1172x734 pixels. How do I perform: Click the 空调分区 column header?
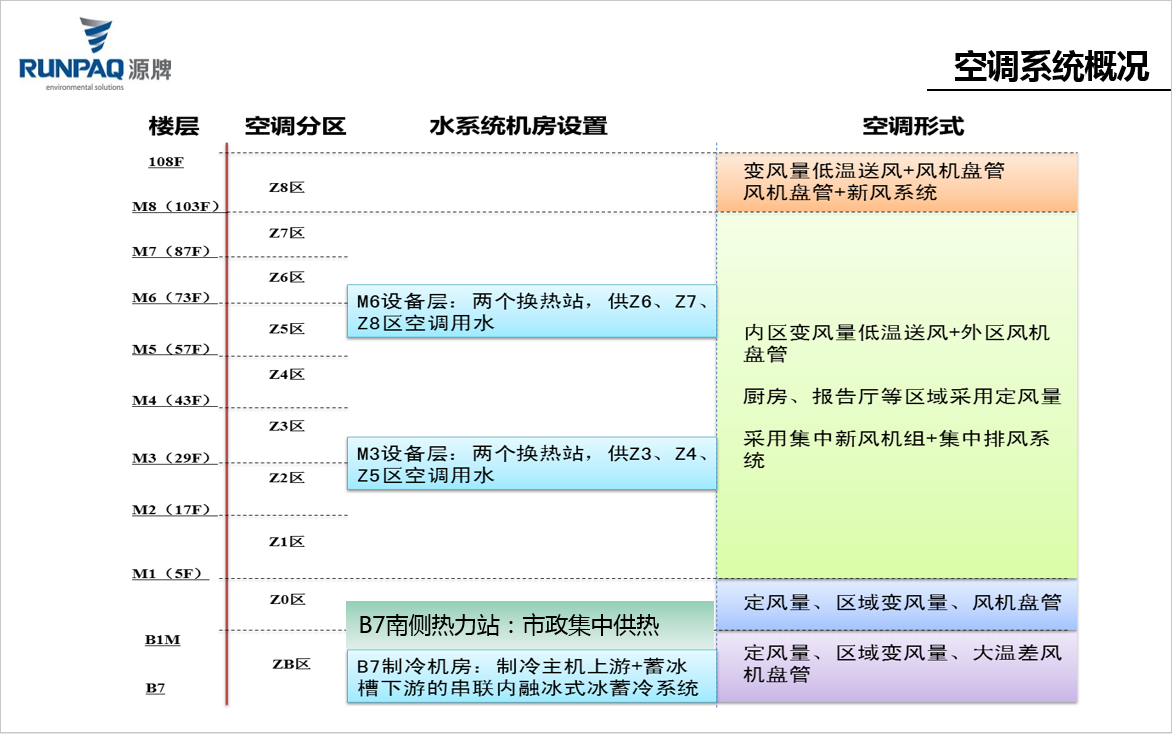pyautogui.click(x=295, y=126)
